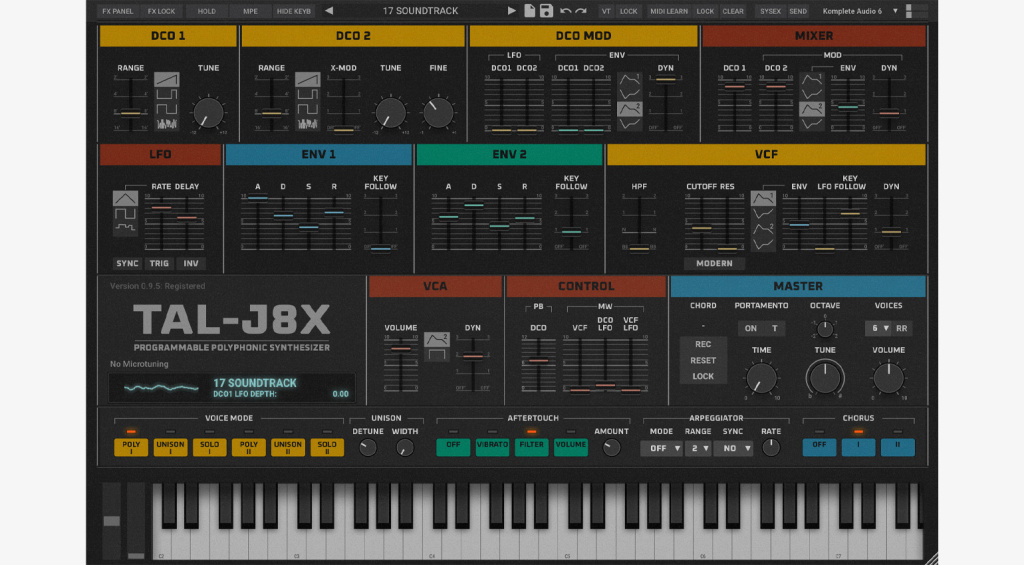Select LFO random waveform
This screenshot has width=1024, height=565.
coord(125,227)
